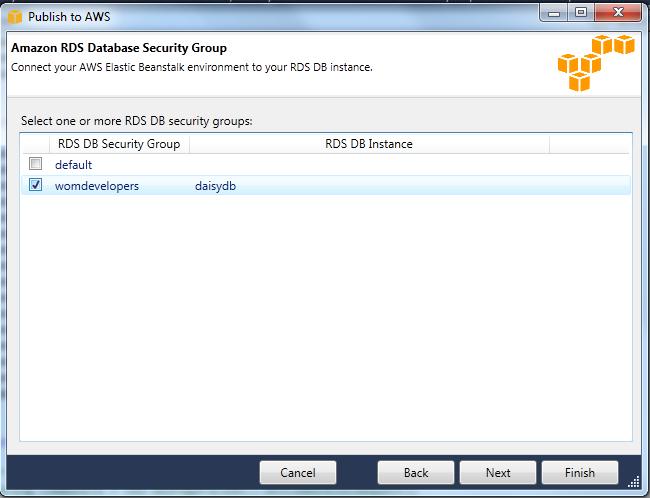Click the RDS DB Security Group column header
This screenshot has height=498, width=650.
click(x=119, y=144)
